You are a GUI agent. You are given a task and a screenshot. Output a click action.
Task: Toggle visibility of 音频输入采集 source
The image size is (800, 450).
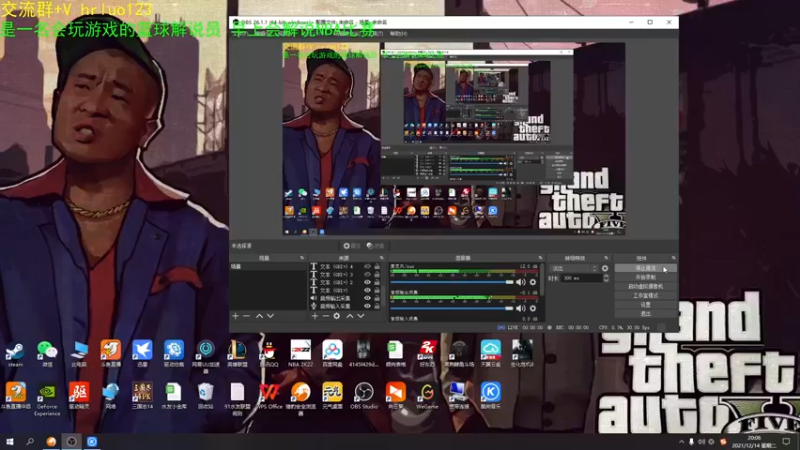click(x=367, y=306)
